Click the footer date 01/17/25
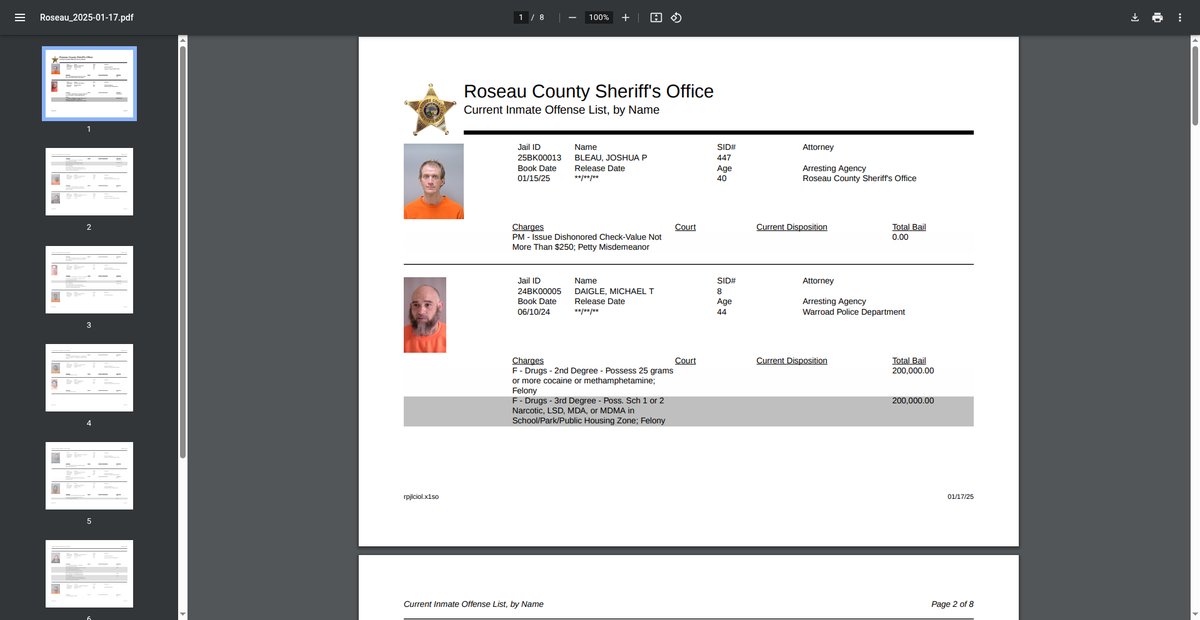The height and width of the screenshot is (620, 1200). (960, 496)
